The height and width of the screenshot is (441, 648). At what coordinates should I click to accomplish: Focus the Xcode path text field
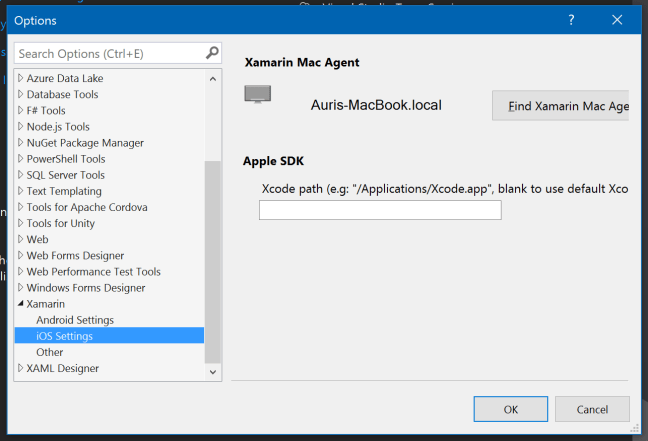380,210
